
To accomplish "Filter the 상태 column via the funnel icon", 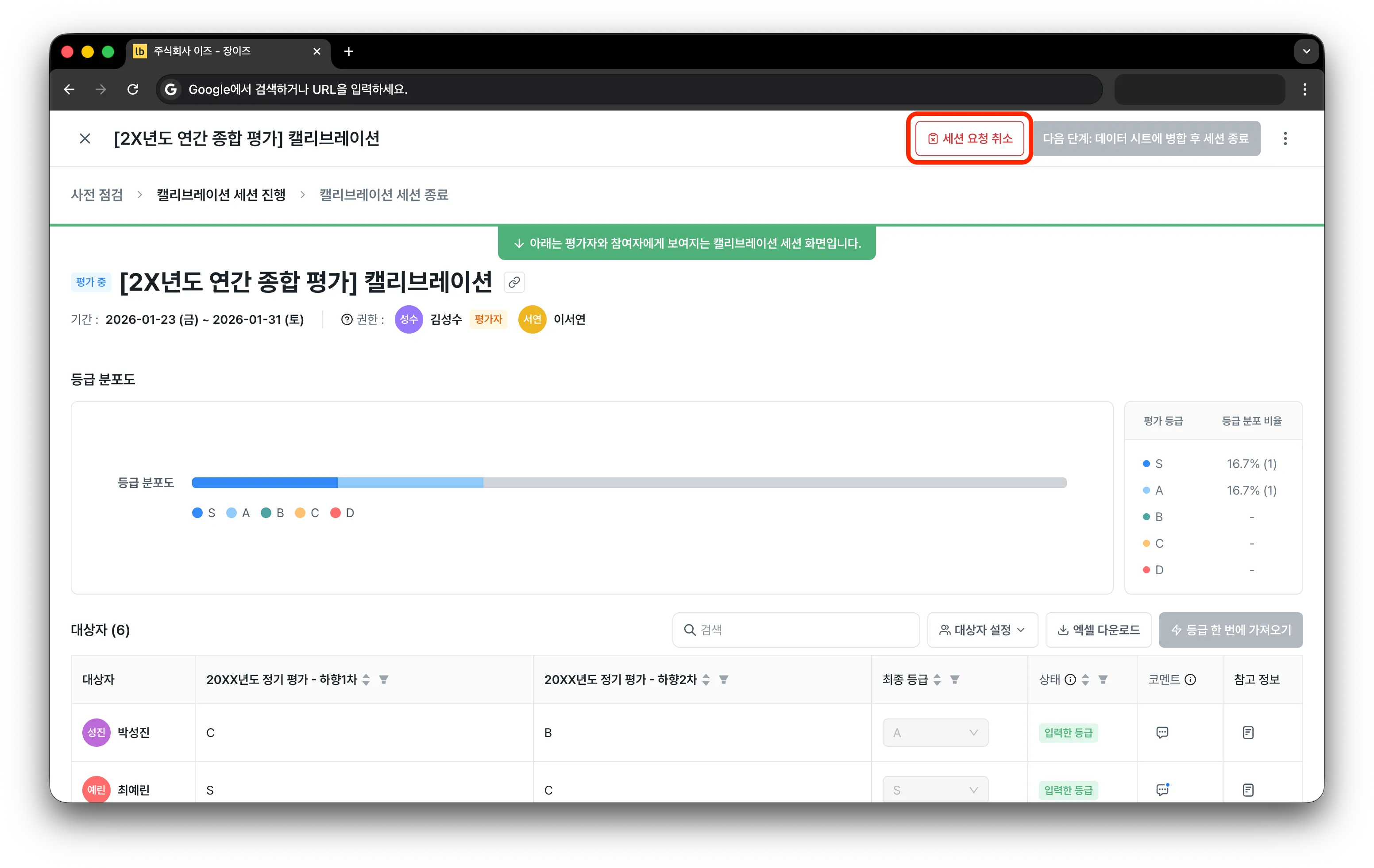I will [x=1103, y=679].
